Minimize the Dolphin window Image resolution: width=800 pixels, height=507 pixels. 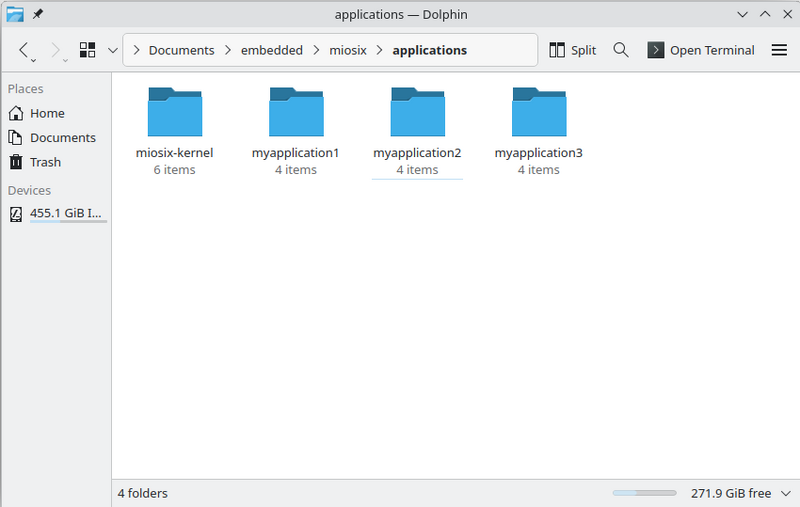click(x=742, y=14)
